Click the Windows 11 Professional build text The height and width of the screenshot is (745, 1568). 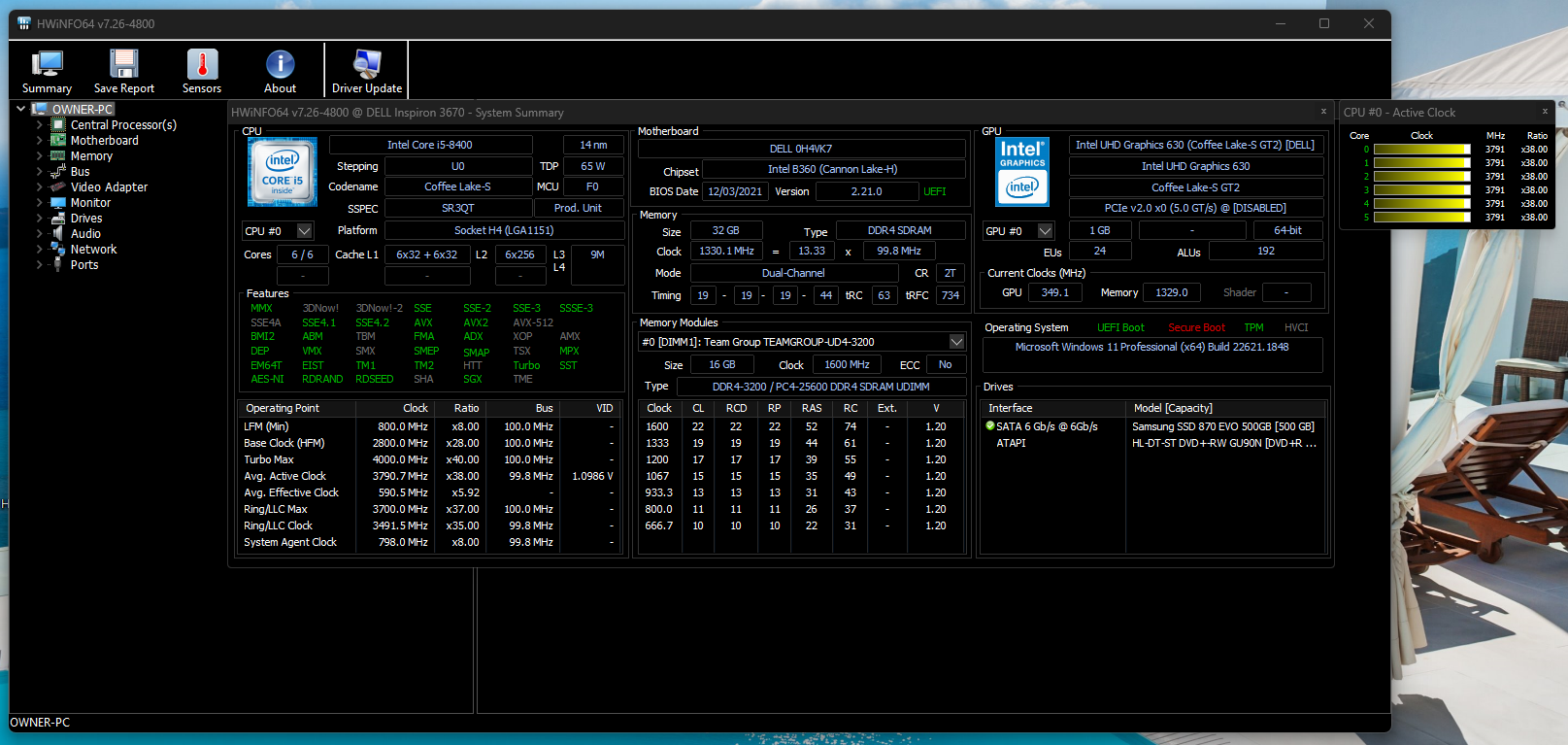coord(1151,347)
